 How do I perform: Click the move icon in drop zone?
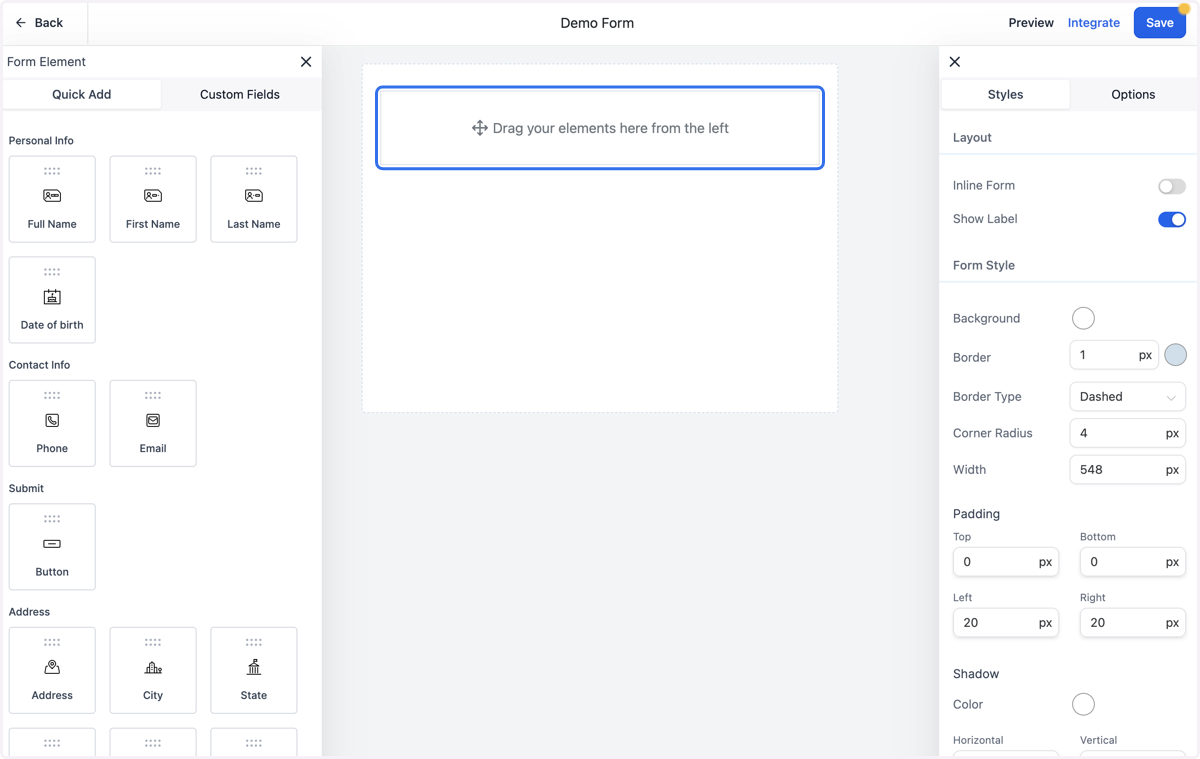tap(480, 128)
